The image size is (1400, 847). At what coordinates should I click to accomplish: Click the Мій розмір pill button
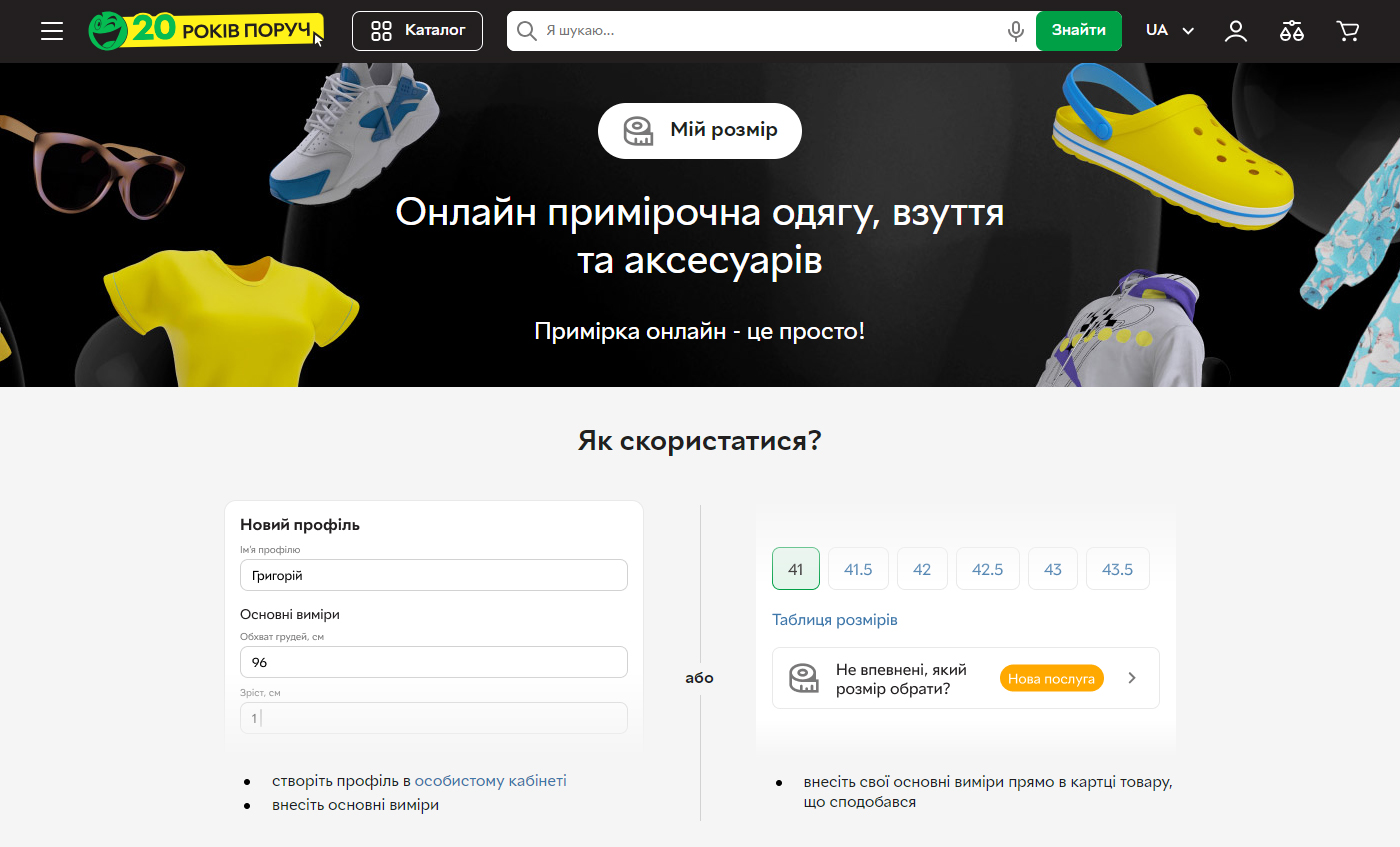700,131
